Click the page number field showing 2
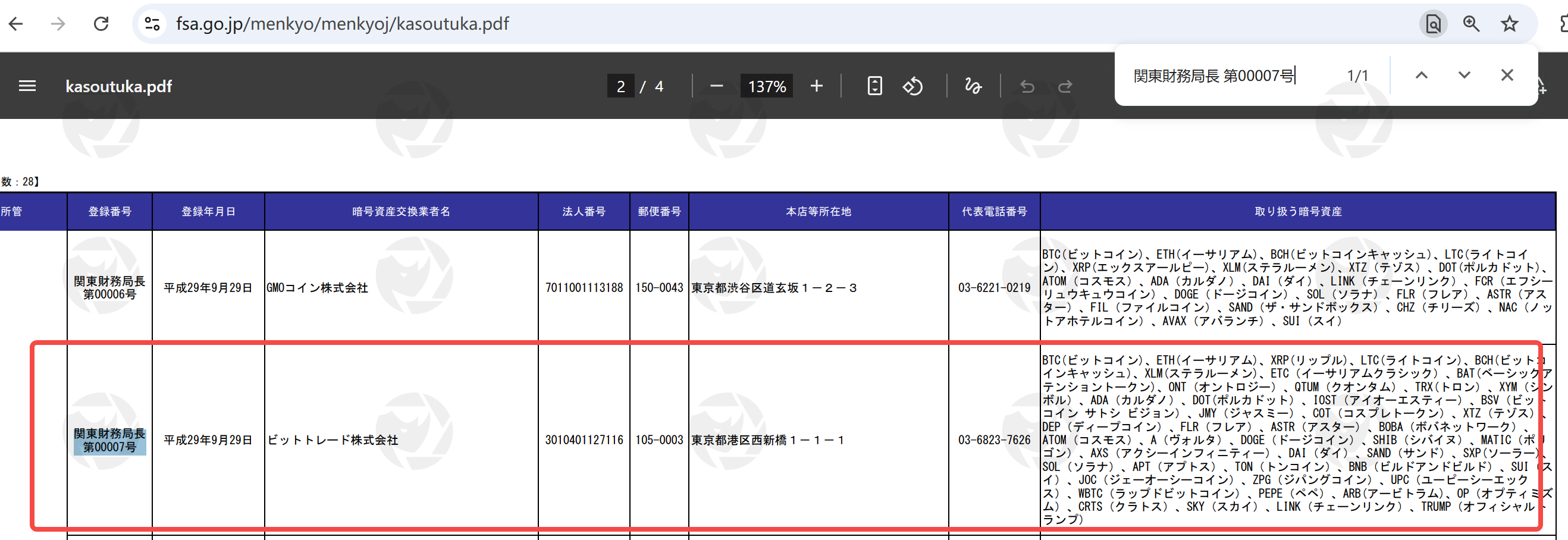 point(620,86)
